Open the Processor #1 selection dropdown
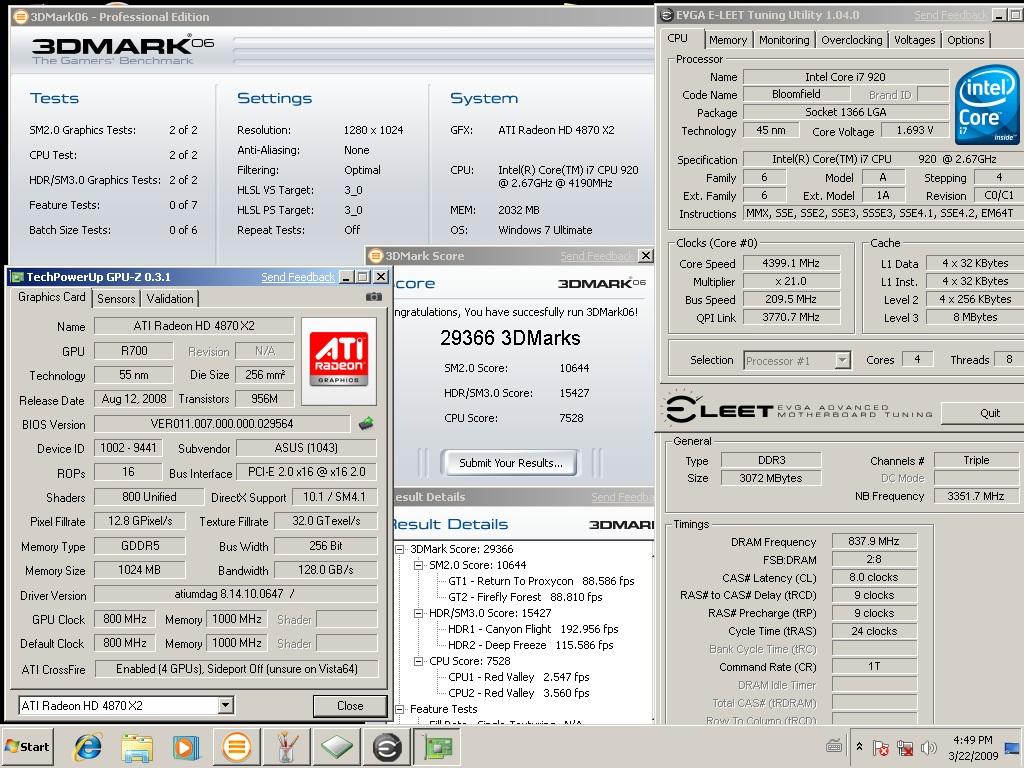Image resolution: width=1025 pixels, height=768 pixels. [x=843, y=360]
